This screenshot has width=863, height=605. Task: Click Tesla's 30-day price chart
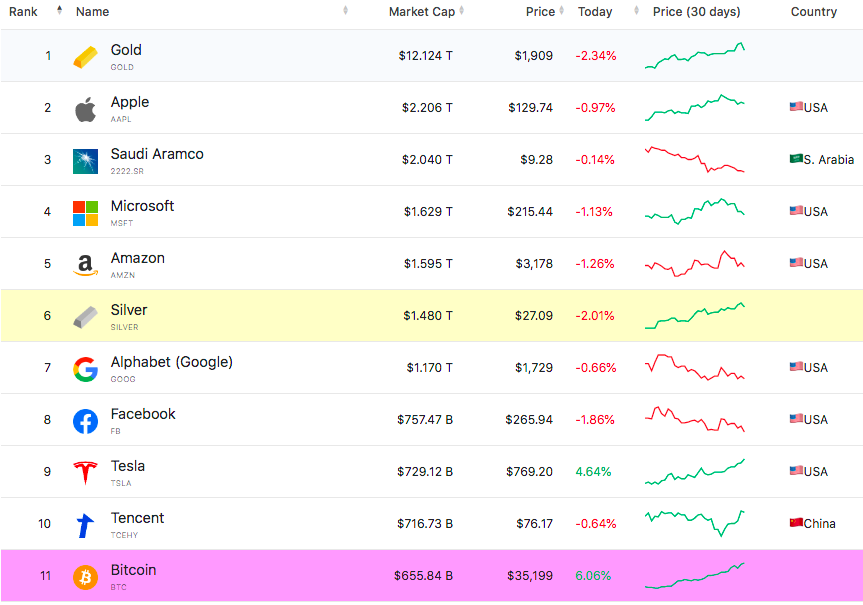pos(695,472)
